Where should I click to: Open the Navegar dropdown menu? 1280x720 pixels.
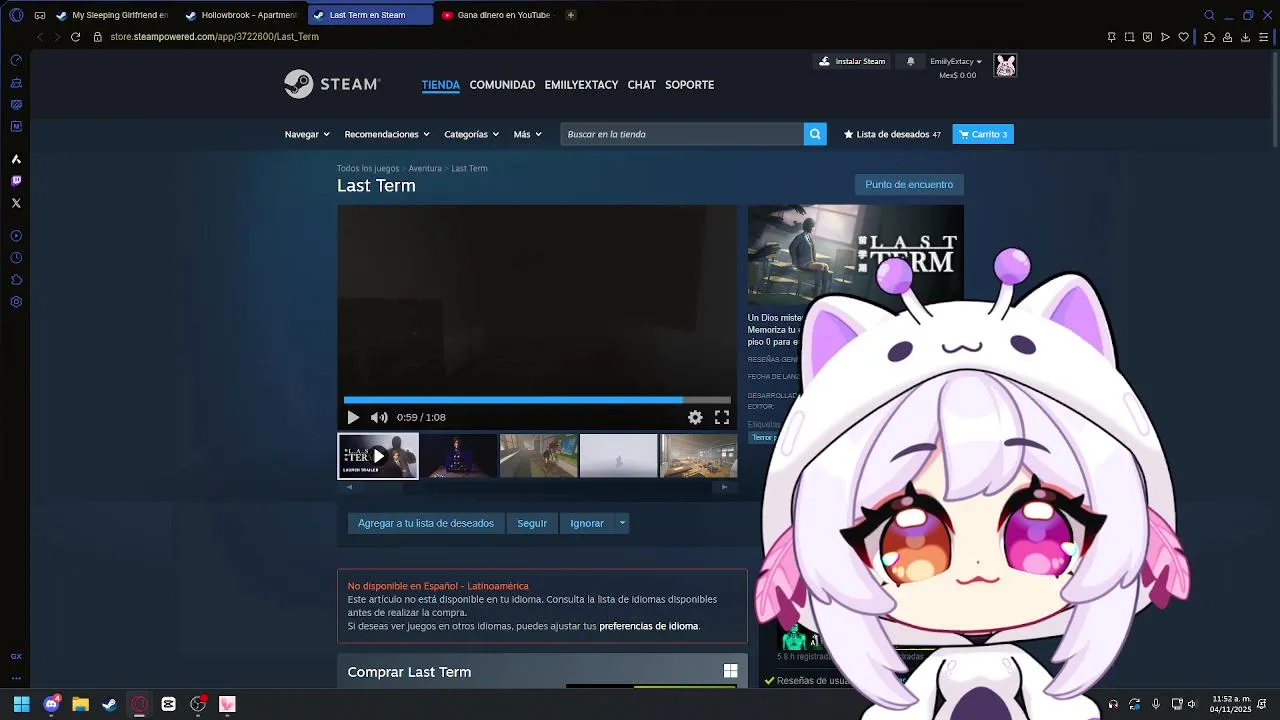click(306, 134)
